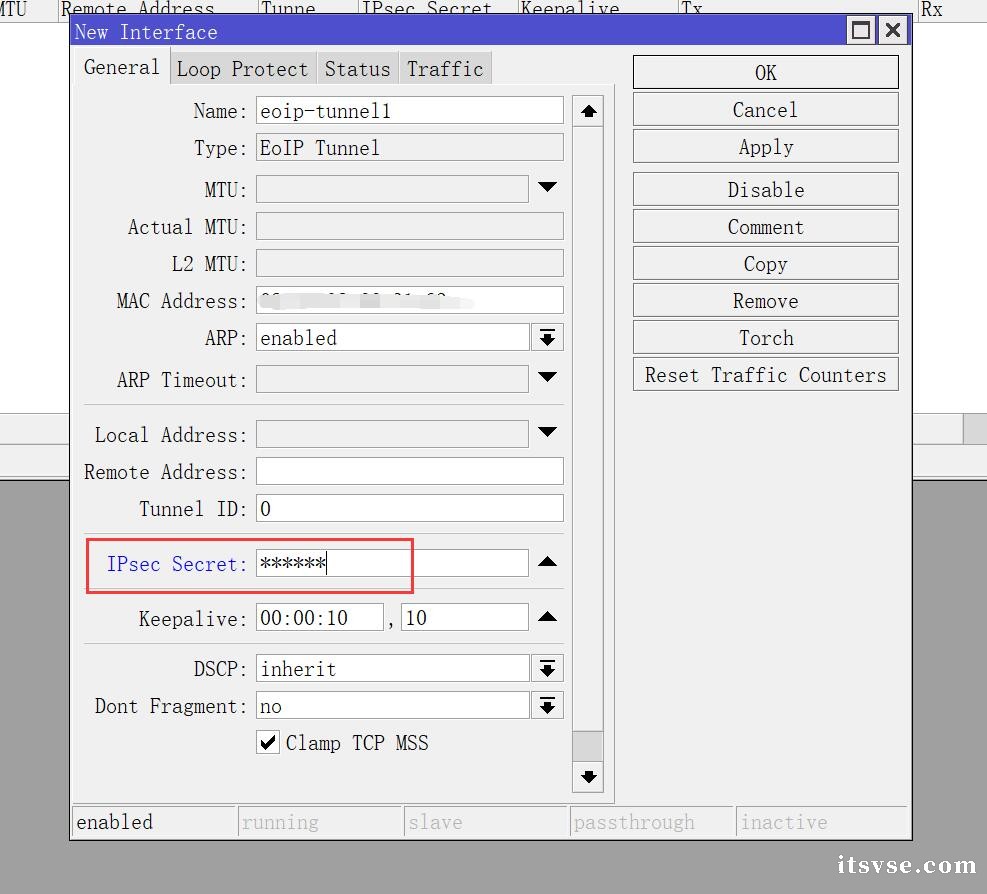Switch to the Traffic tab
The height and width of the screenshot is (894, 987).
click(445, 69)
